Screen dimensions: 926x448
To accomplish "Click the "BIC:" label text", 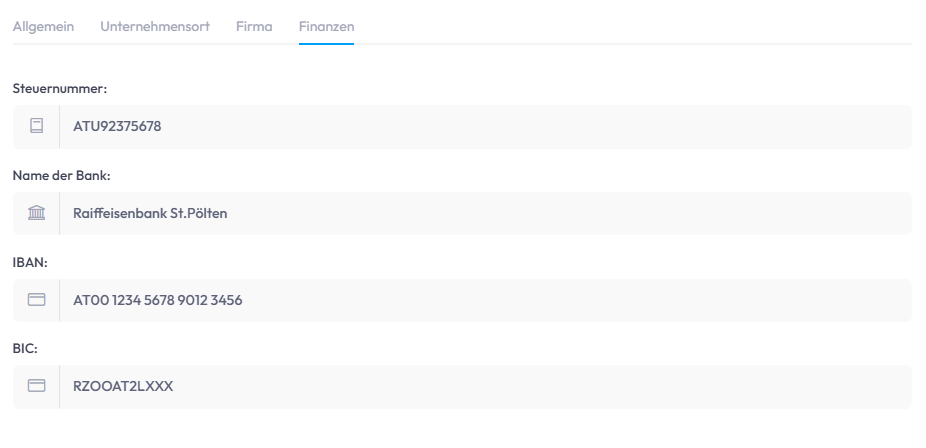I will tap(25, 349).
